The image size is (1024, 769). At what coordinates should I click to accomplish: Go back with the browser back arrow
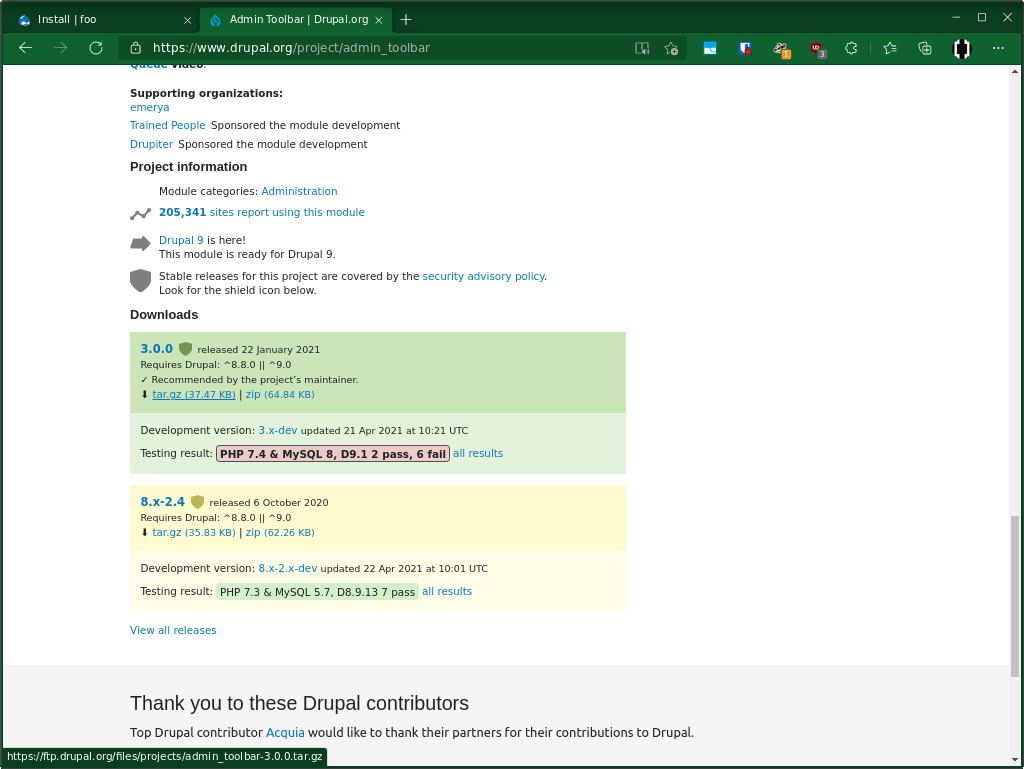point(25,47)
